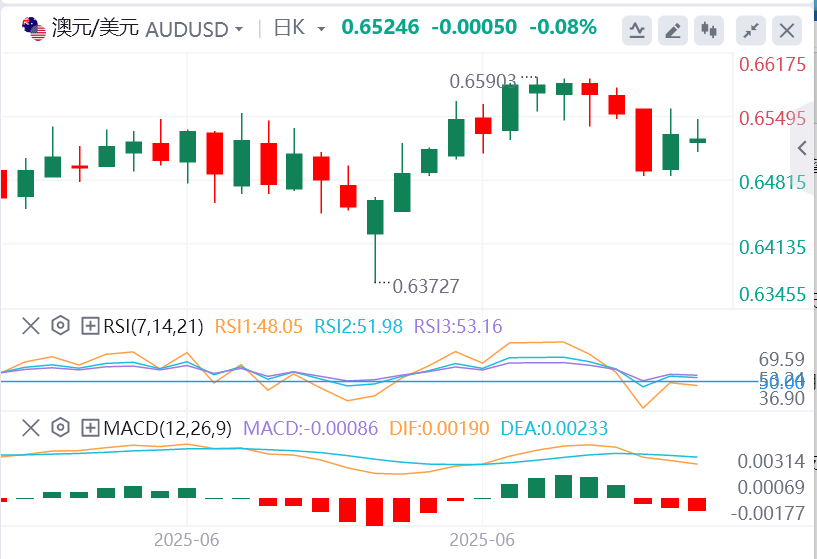The height and width of the screenshot is (559, 817).
Task: Click the 0.66175 price axis label
Action: tap(773, 65)
